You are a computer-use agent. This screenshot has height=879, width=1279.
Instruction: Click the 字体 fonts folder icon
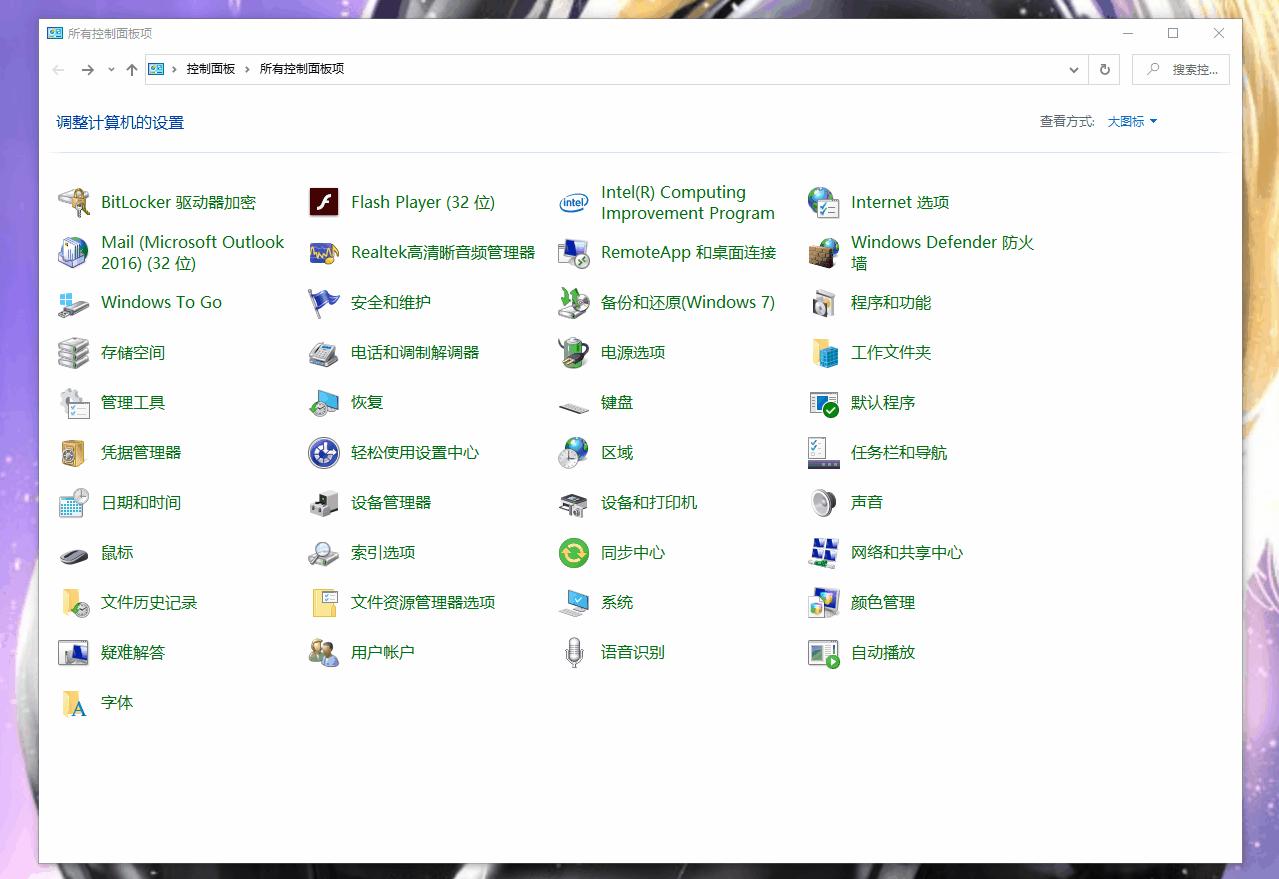[74, 703]
